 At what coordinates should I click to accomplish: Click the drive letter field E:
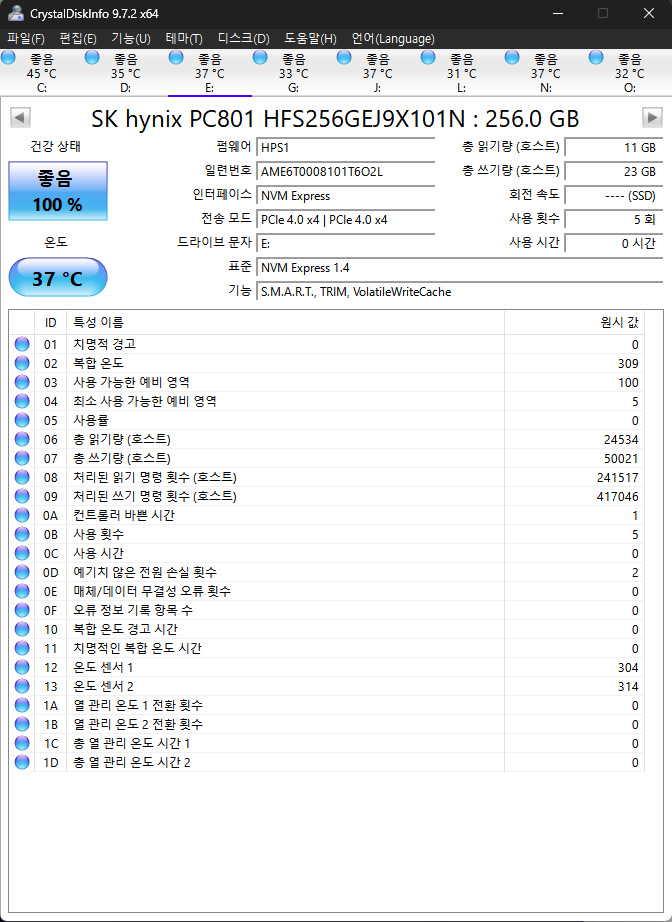(346, 243)
